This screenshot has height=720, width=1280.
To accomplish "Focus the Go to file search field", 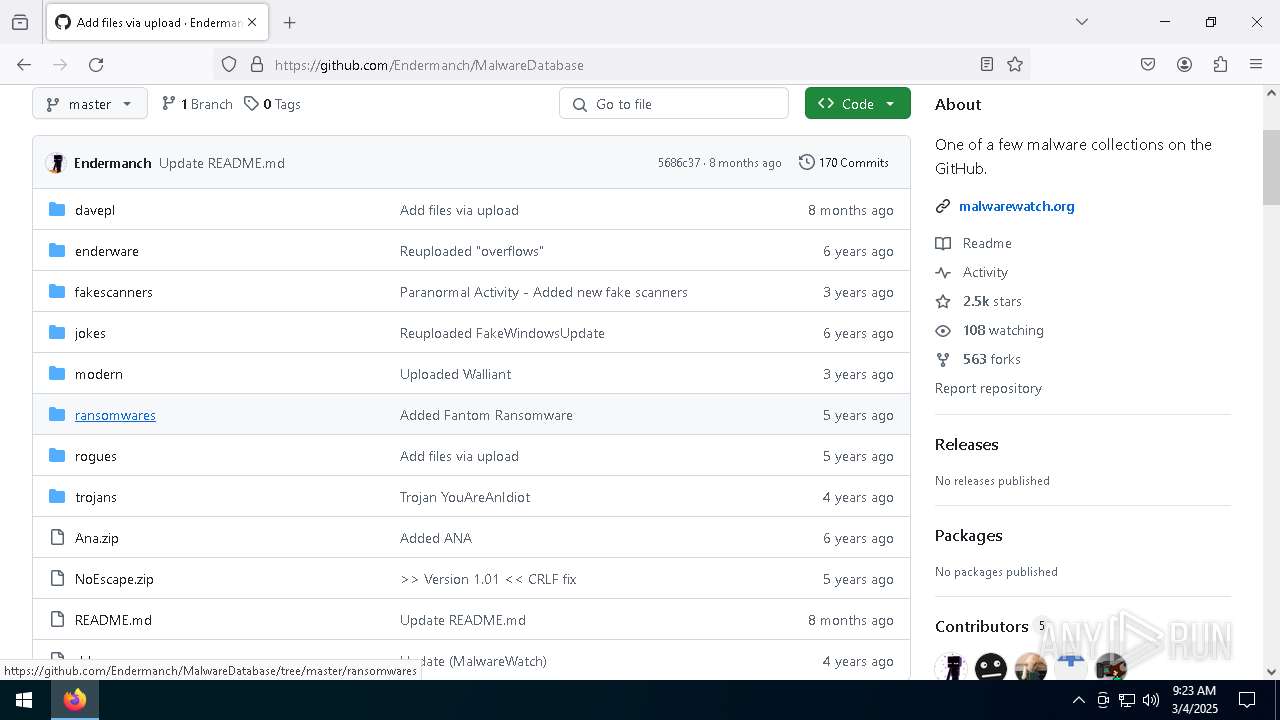I will pyautogui.click(x=674, y=104).
